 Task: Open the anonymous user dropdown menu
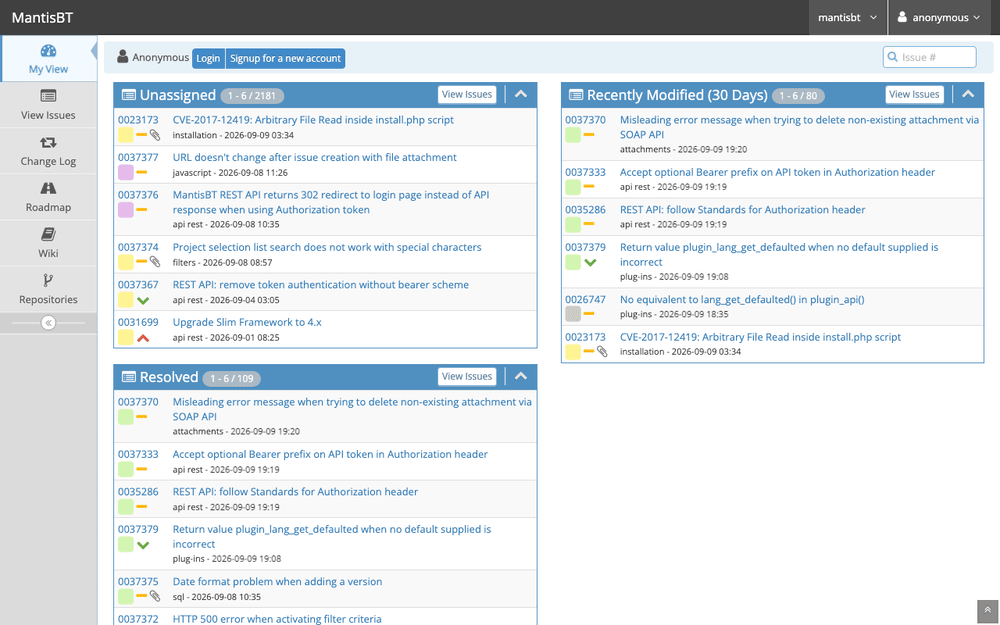[938, 17]
